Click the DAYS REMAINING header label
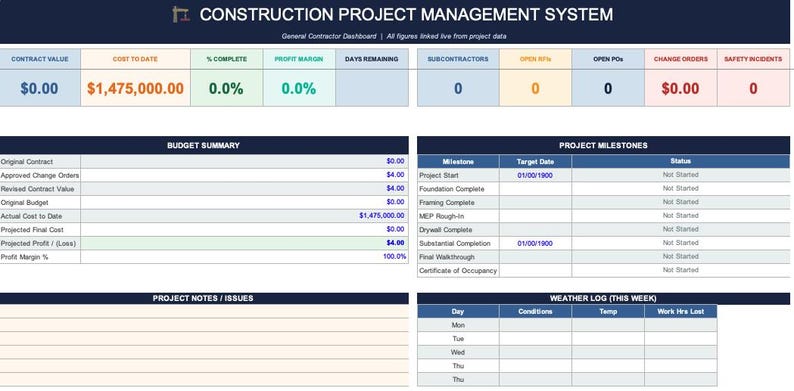794x391 pixels. pyautogui.click(x=372, y=59)
